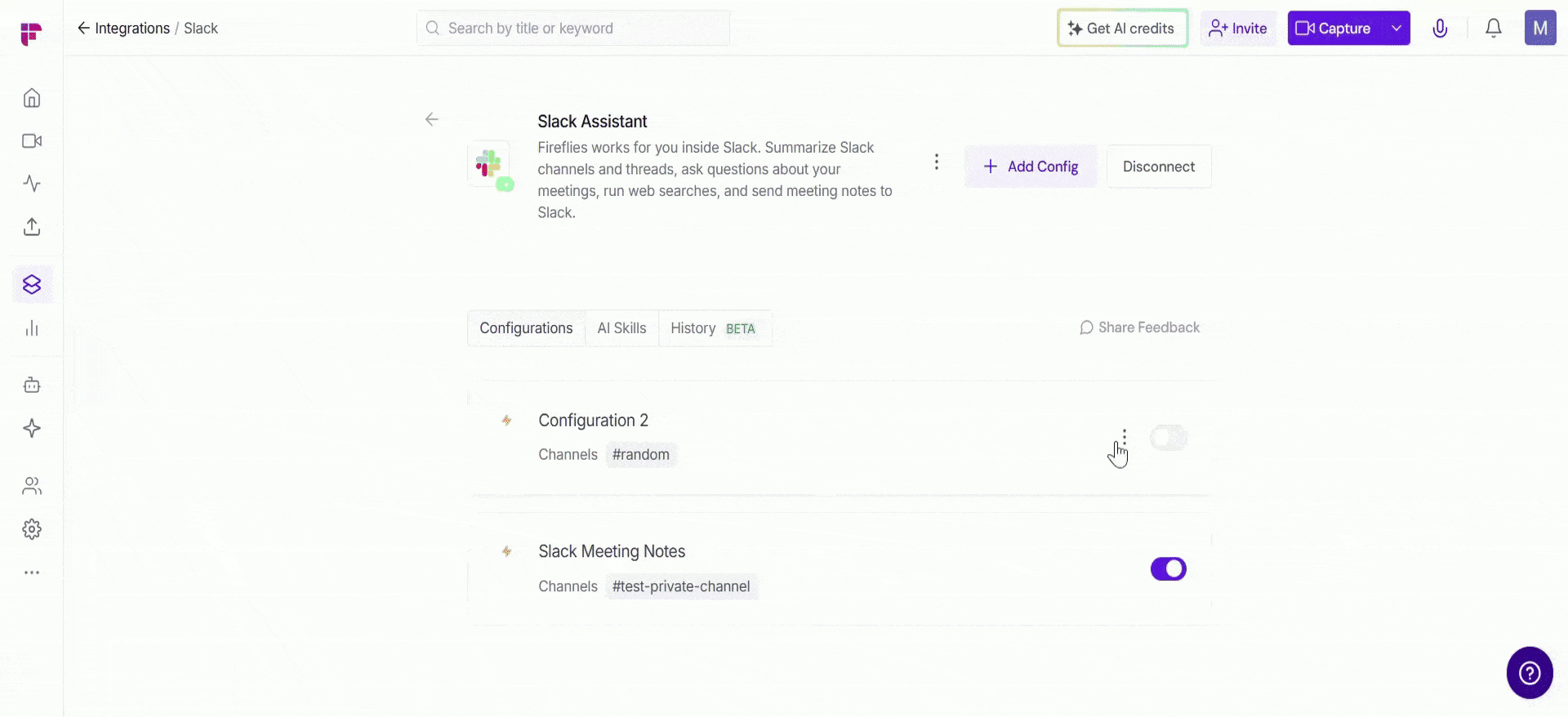Open the Fireflies logo in sidebar
This screenshot has height=717, width=1568.
pos(31,33)
